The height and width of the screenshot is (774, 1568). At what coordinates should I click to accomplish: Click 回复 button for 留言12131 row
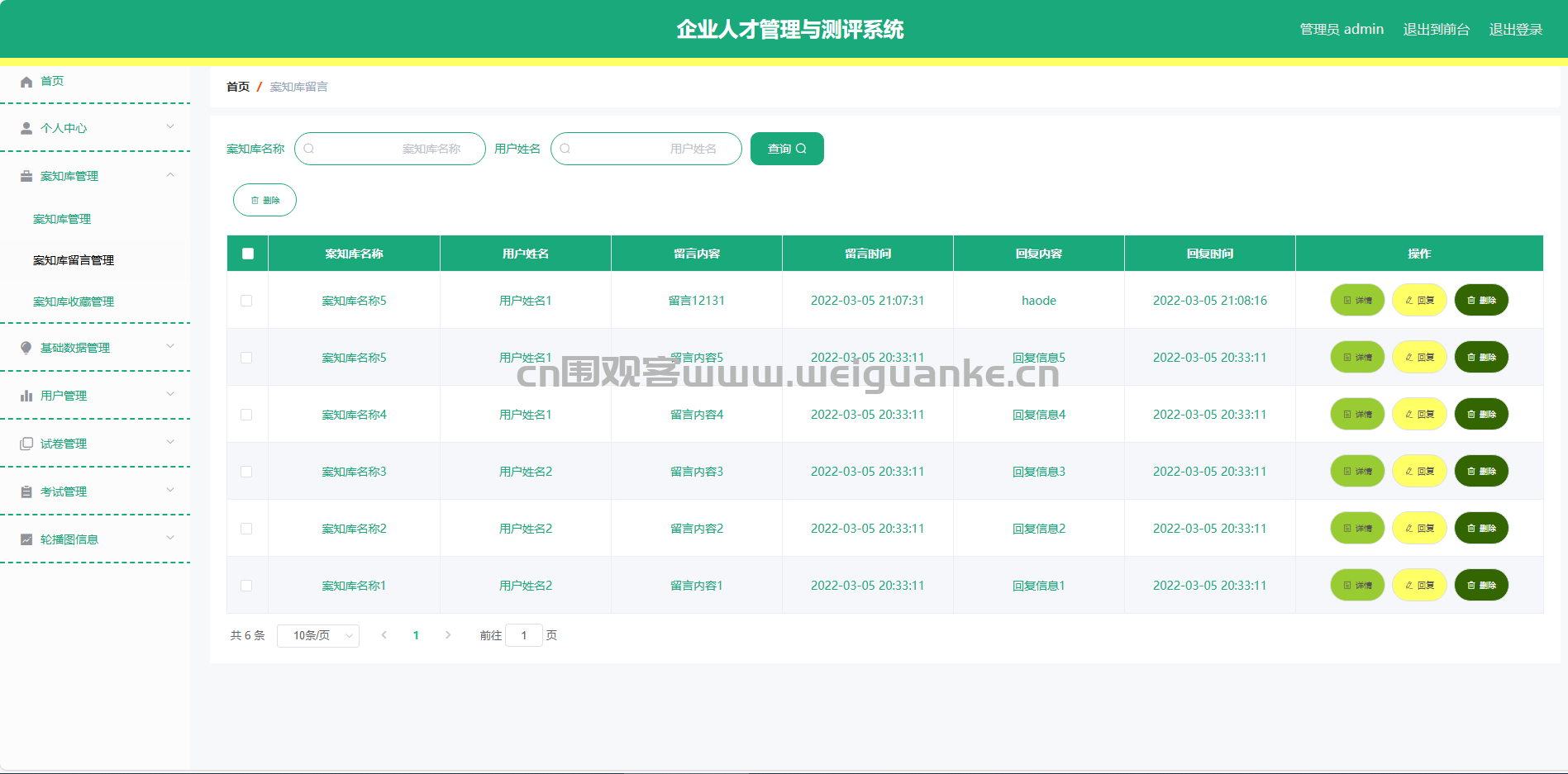(x=1419, y=300)
